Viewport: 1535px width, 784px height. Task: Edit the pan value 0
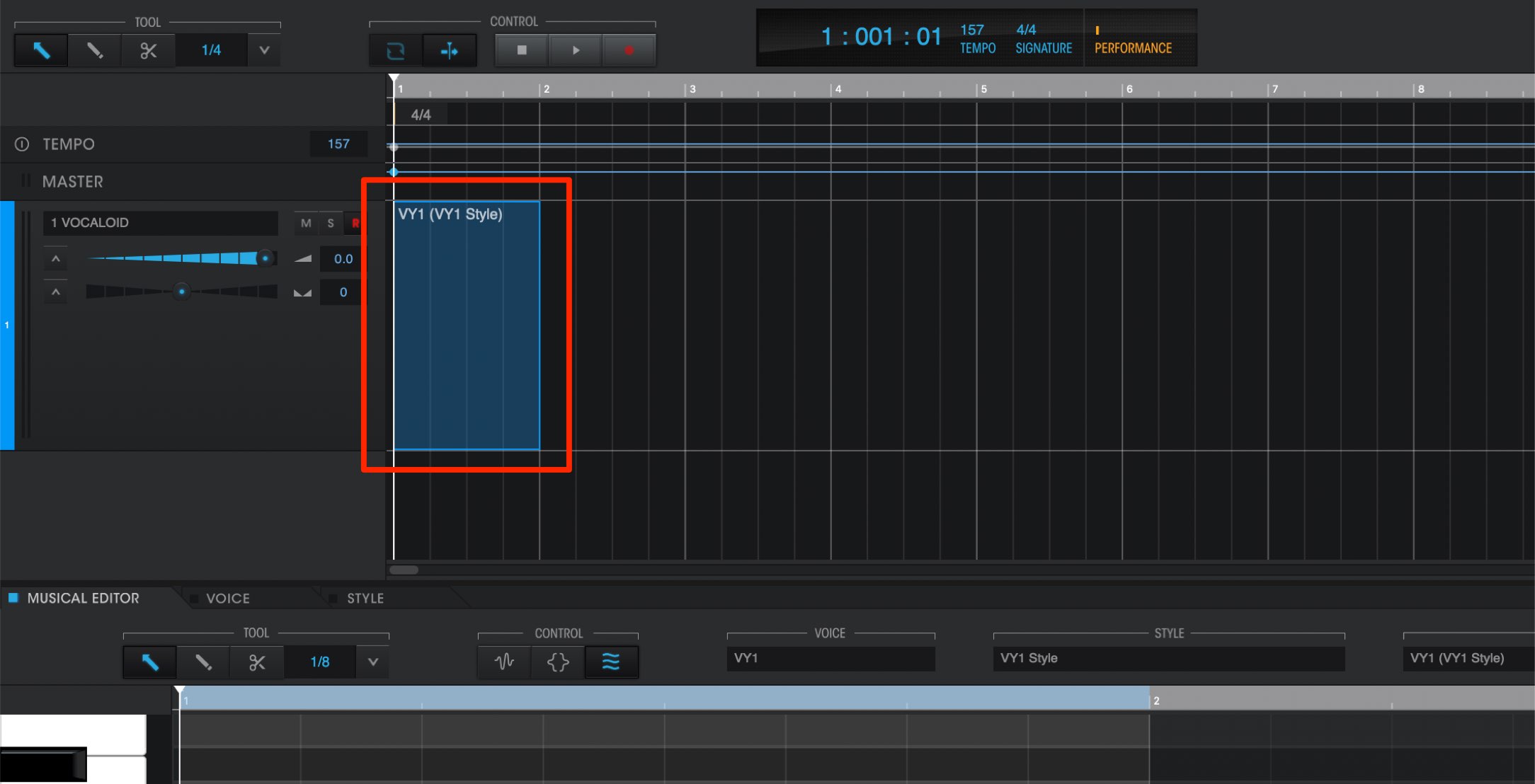pyautogui.click(x=343, y=292)
